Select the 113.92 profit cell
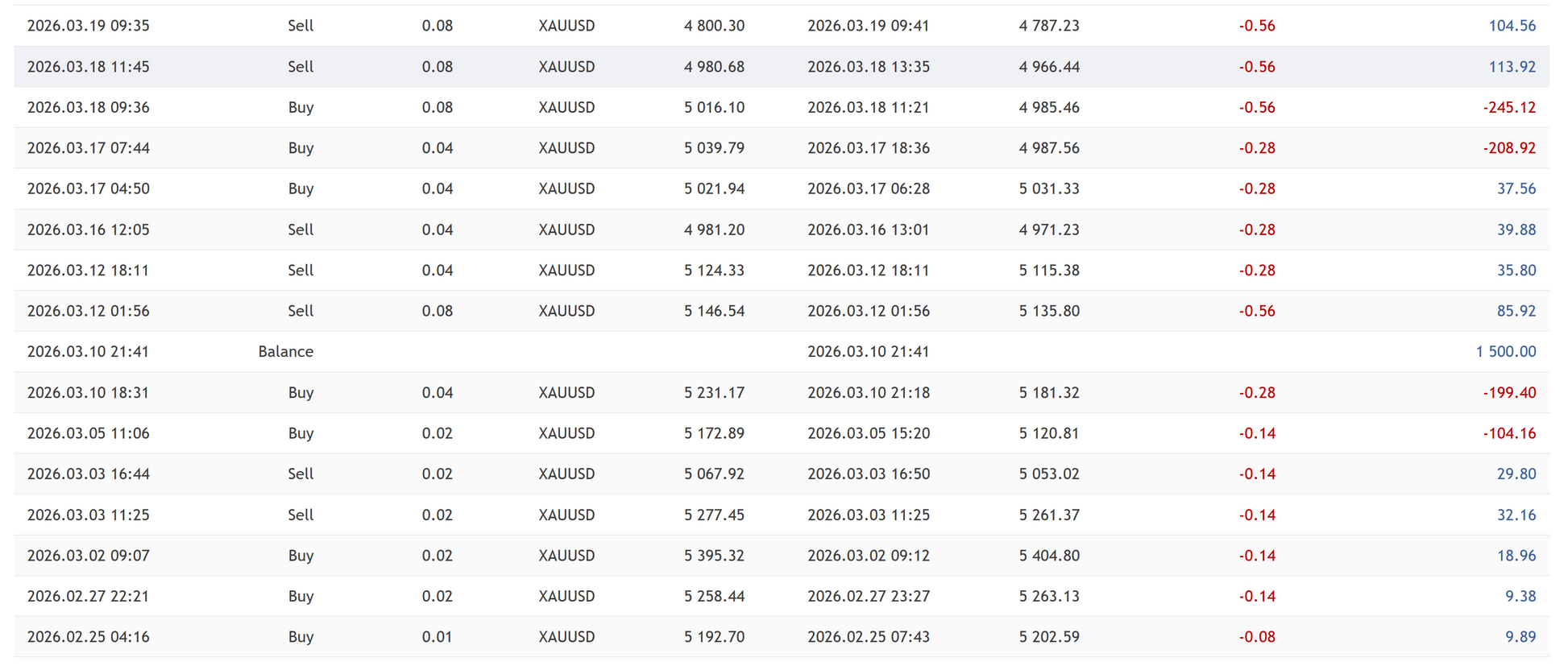 coord(1512,67)
